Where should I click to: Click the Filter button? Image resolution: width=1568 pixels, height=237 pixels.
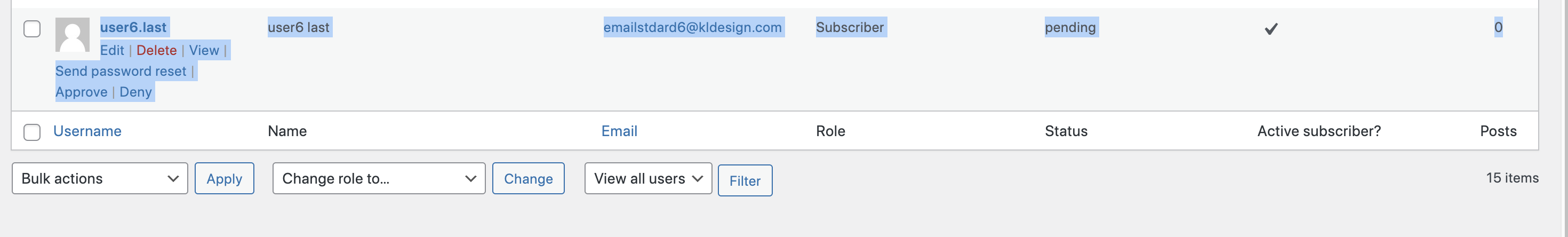tap(745, 180)
